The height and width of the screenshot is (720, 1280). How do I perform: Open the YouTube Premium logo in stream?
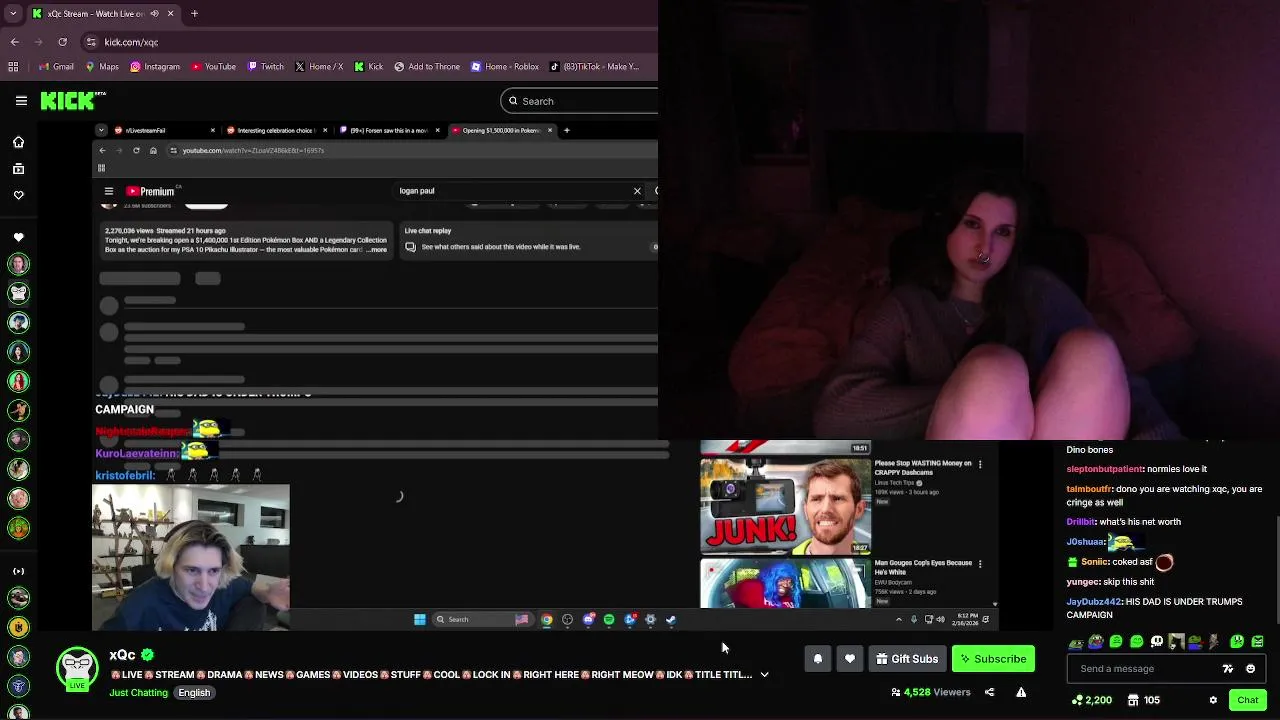click(150, 191)
